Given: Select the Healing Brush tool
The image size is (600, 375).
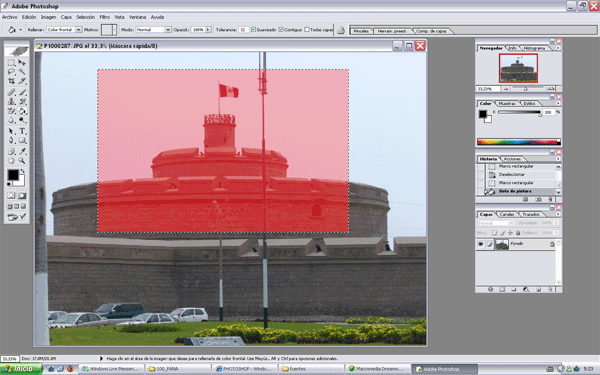Looking at the screenshot, I should [11, 92].
